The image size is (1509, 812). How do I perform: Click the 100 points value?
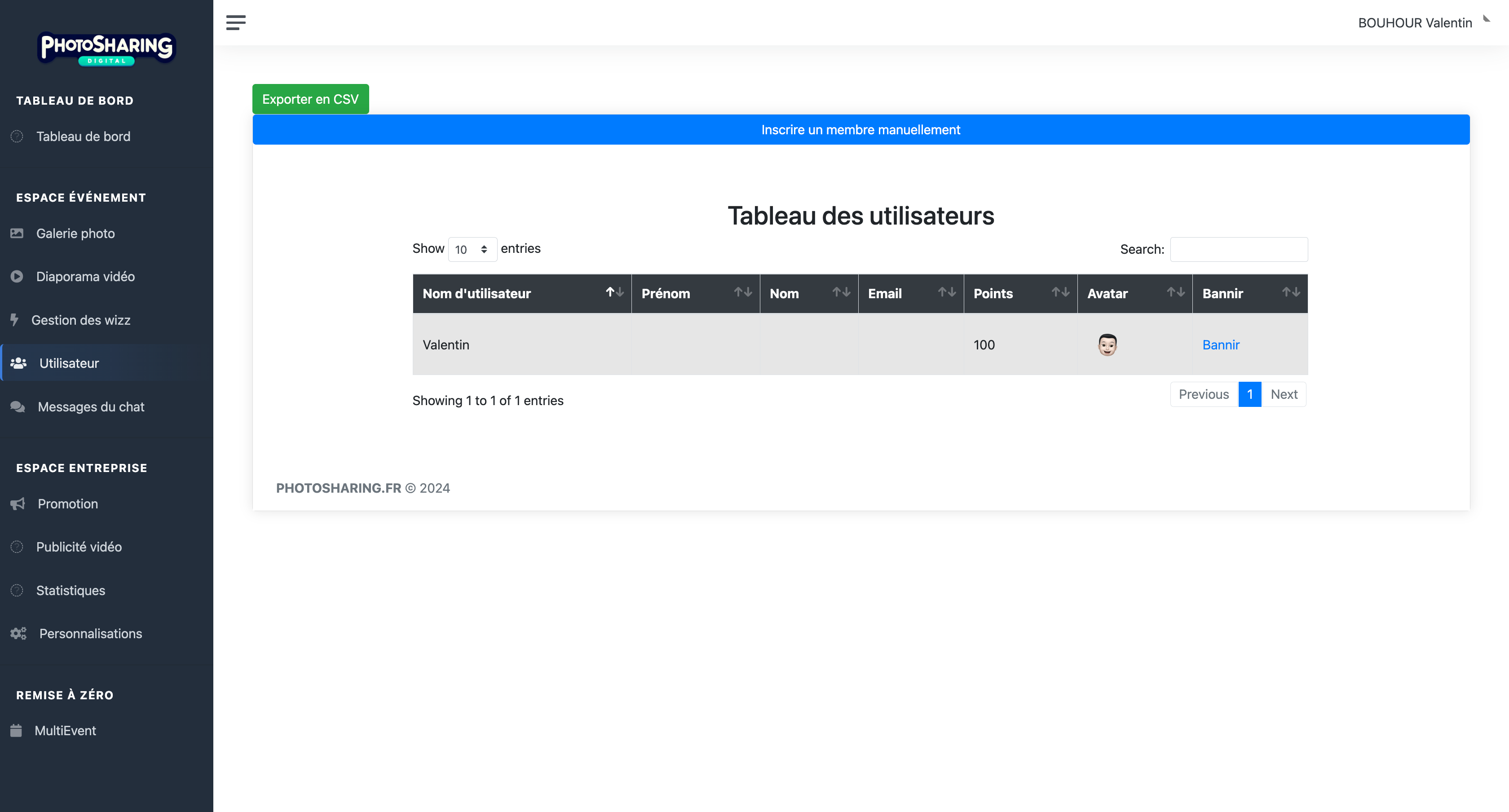click(x=984, y=344)
